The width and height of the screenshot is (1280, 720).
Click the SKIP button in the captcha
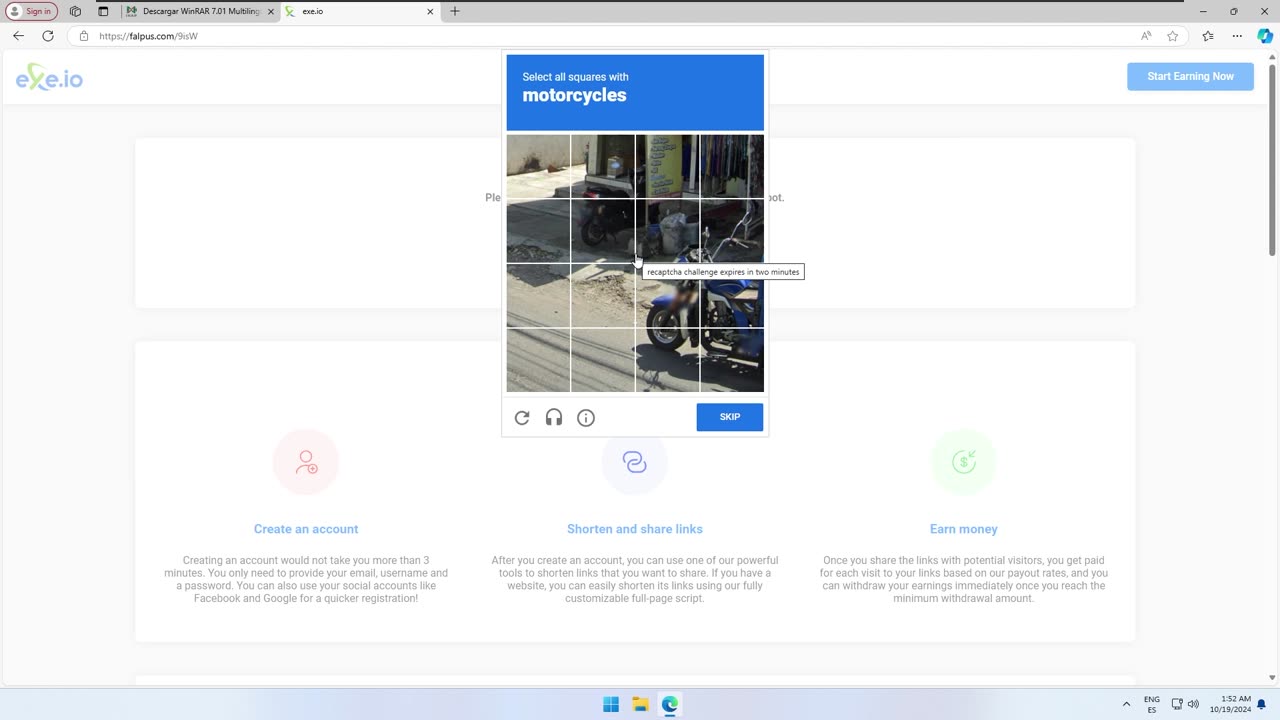pos(730,417)
